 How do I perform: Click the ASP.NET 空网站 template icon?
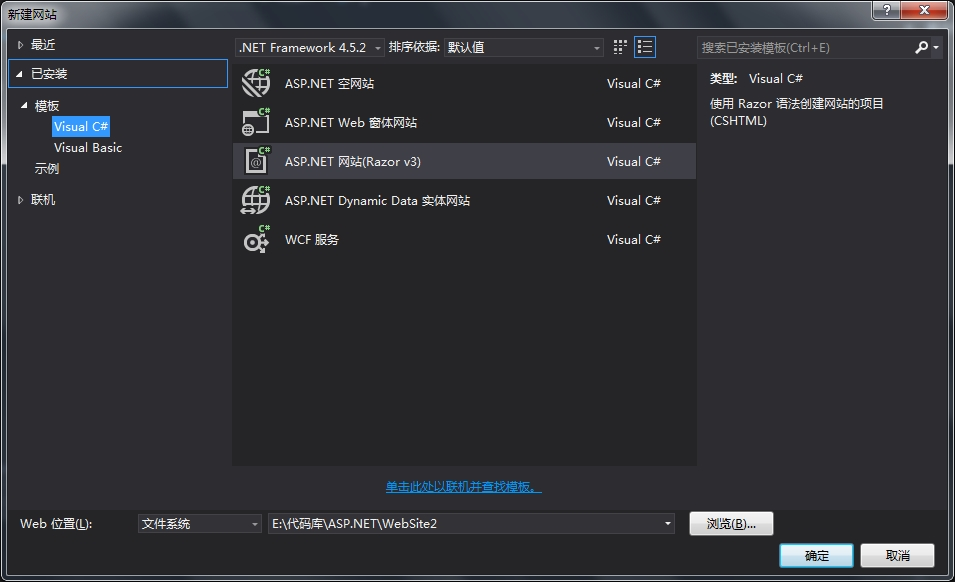[256, 83]
